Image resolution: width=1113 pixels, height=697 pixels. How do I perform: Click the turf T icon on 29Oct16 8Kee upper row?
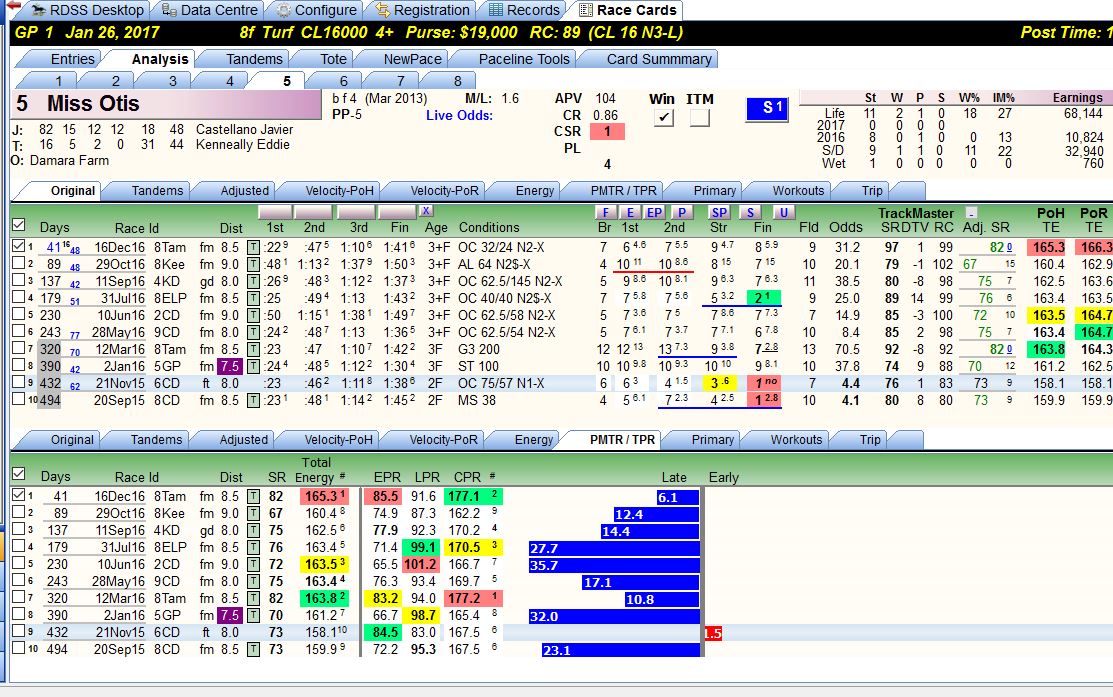click(x=253, y=265)
